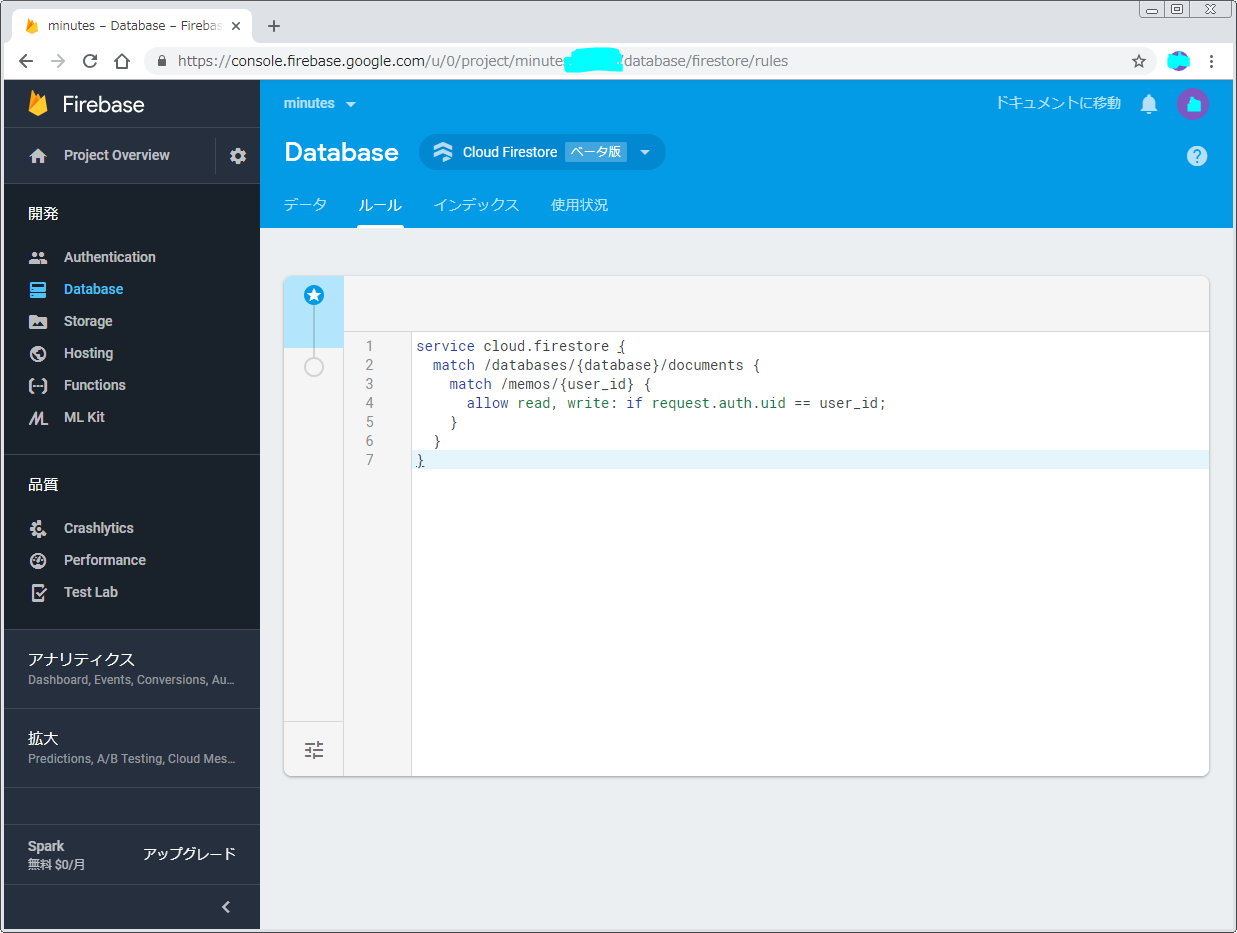
Task: Click the アップグレード upgrade button
Action: (x=189, y=854)
